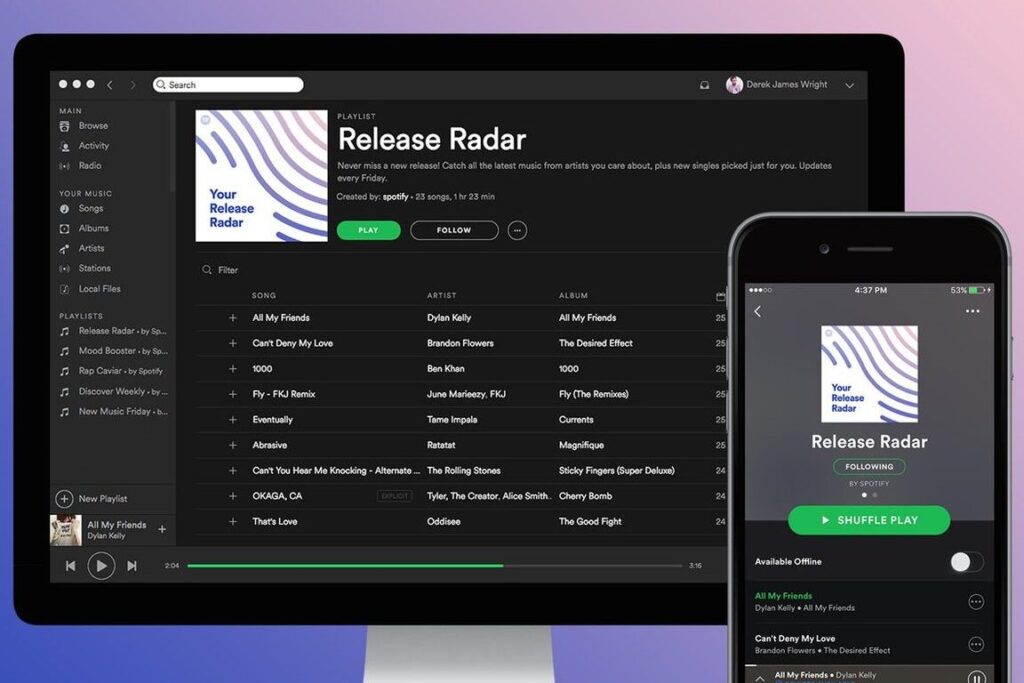Image resolution: width=1024 pixels, height=683 pixels.
Task: Tap SHUFFLE PLAY on the phone
Action: tap(869, 520)
